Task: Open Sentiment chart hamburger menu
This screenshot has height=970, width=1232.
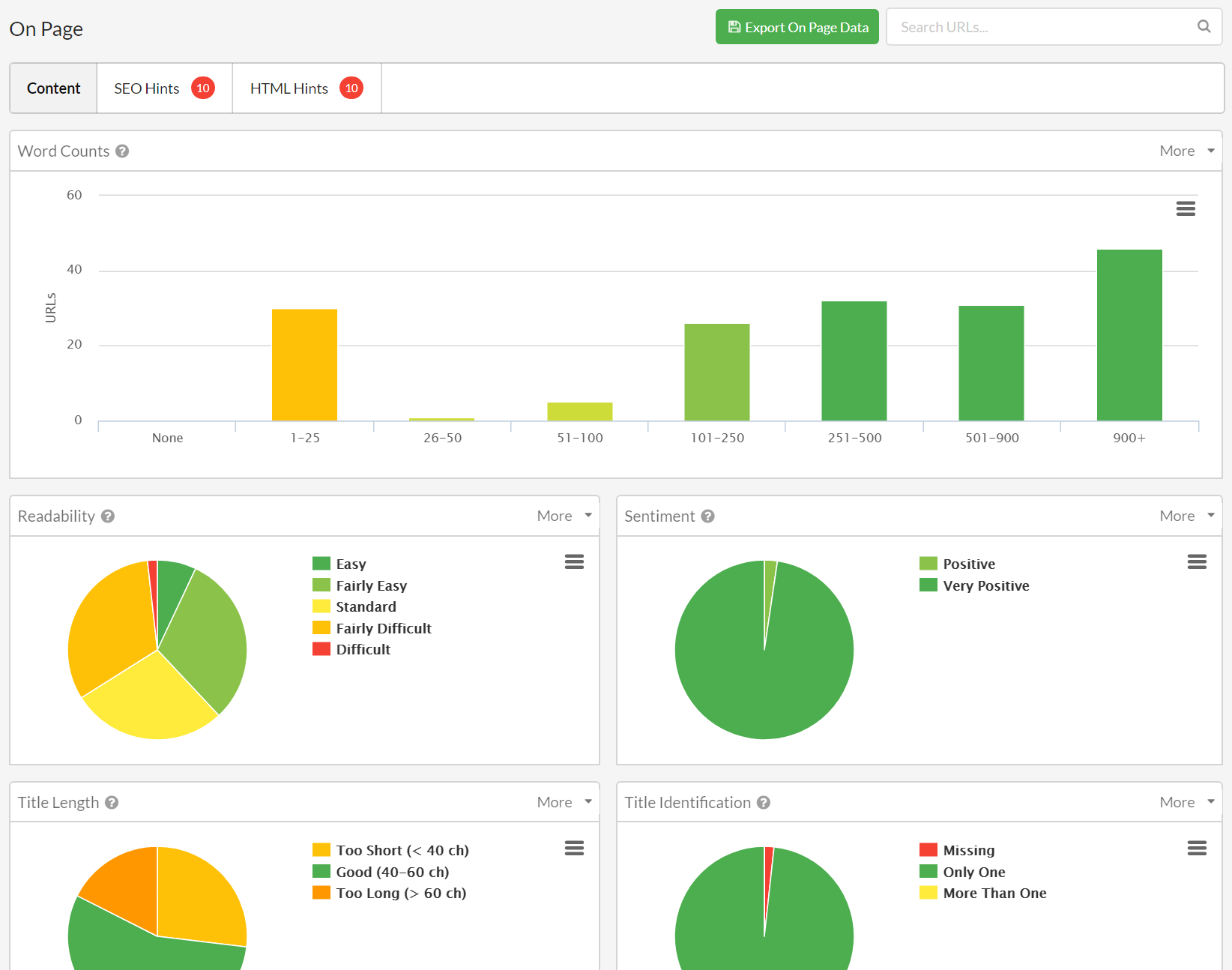Action: (1197, 561)
